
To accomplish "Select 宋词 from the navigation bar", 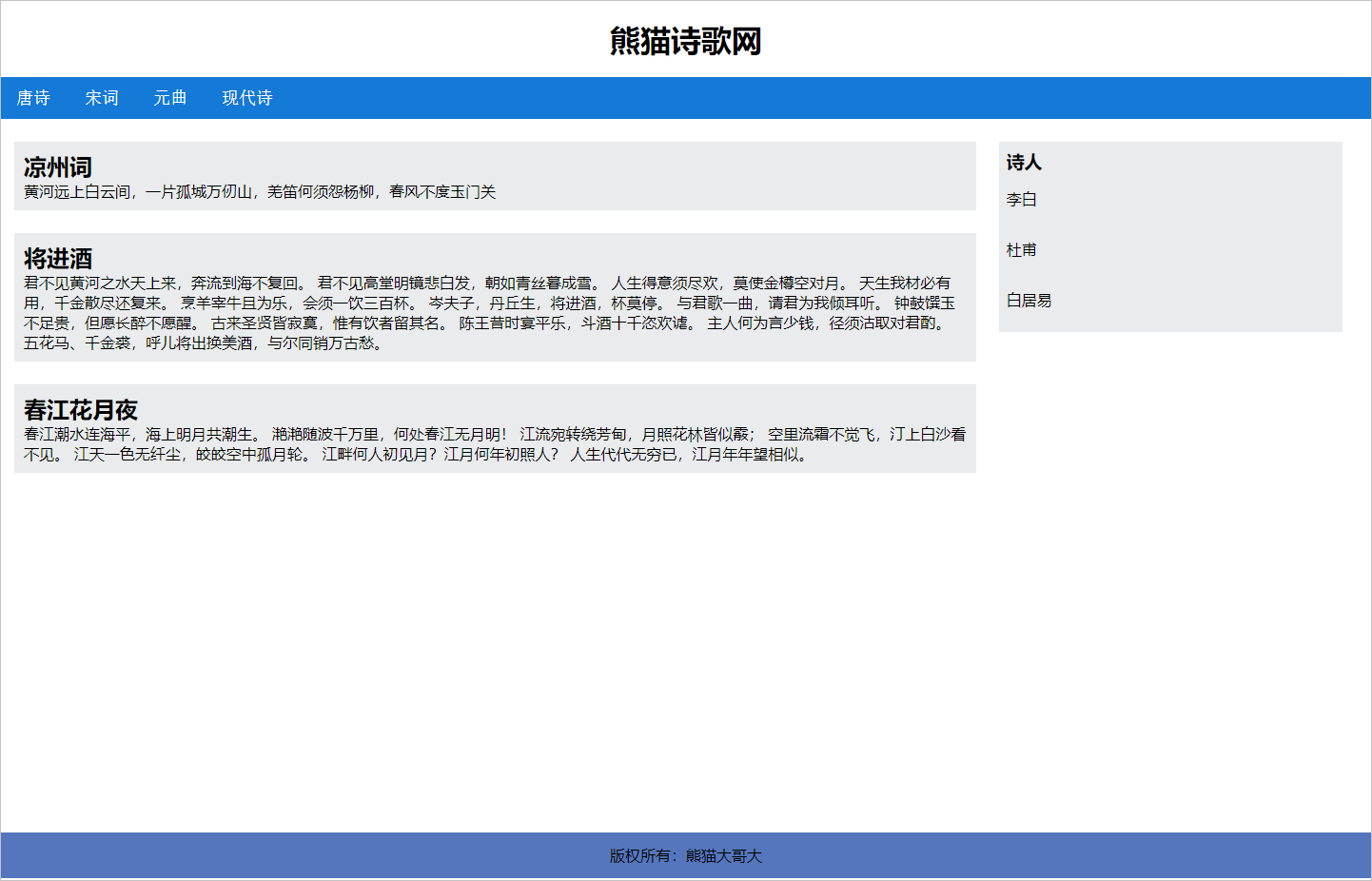I will pyautogui.click(x=101, y=98).
